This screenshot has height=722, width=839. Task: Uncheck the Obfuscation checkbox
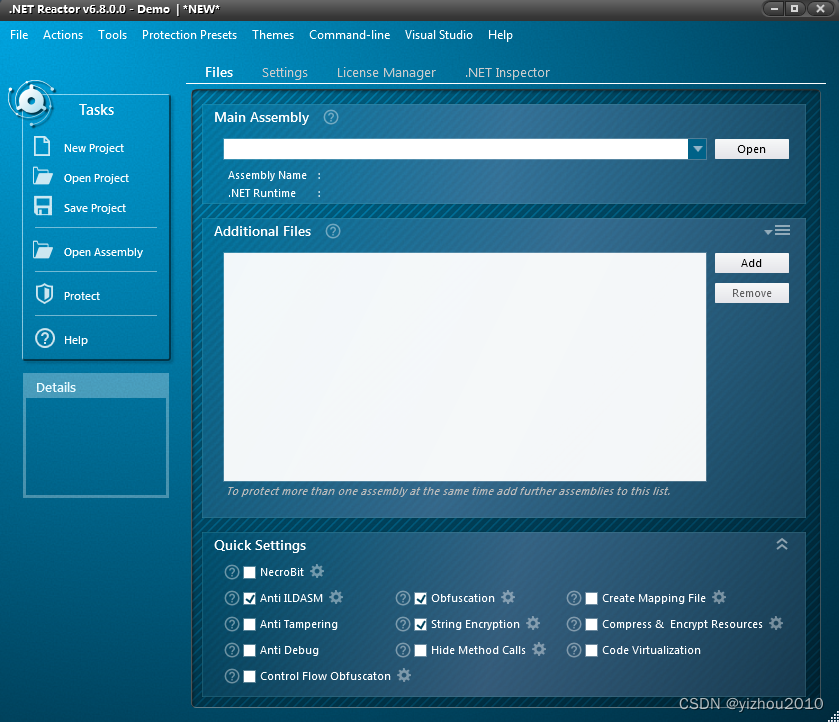click(x=421, y=598)
